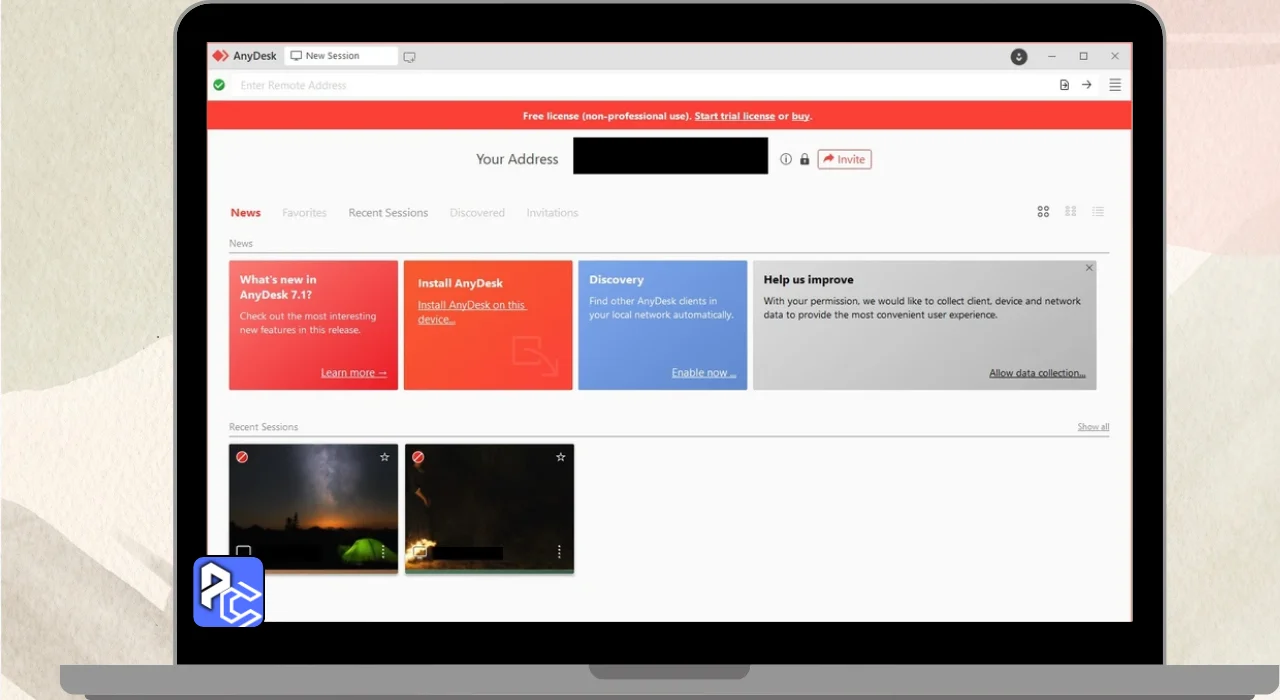The image size is (1280, 700).
Task: Click Show all for Recent Sessions
Action: tap(1093, 427)
